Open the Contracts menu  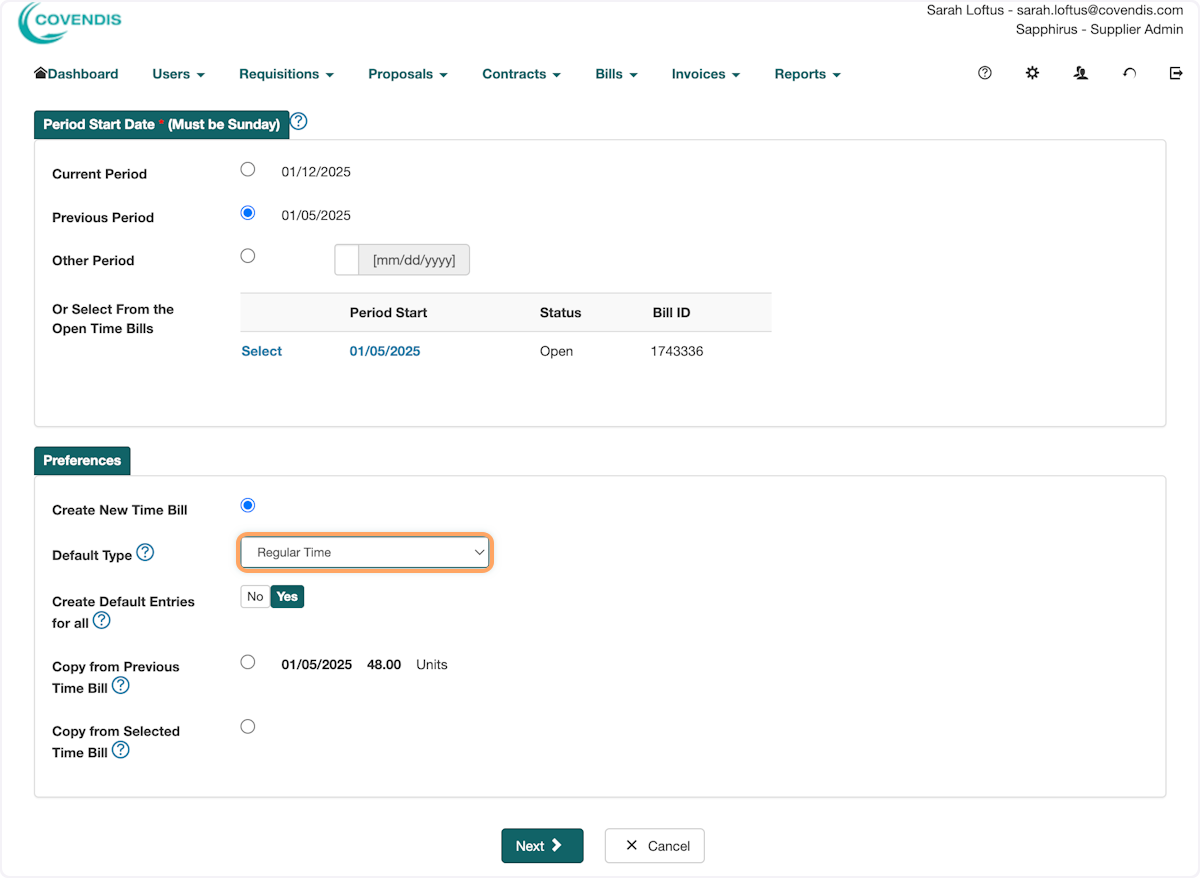pos(520,74)
